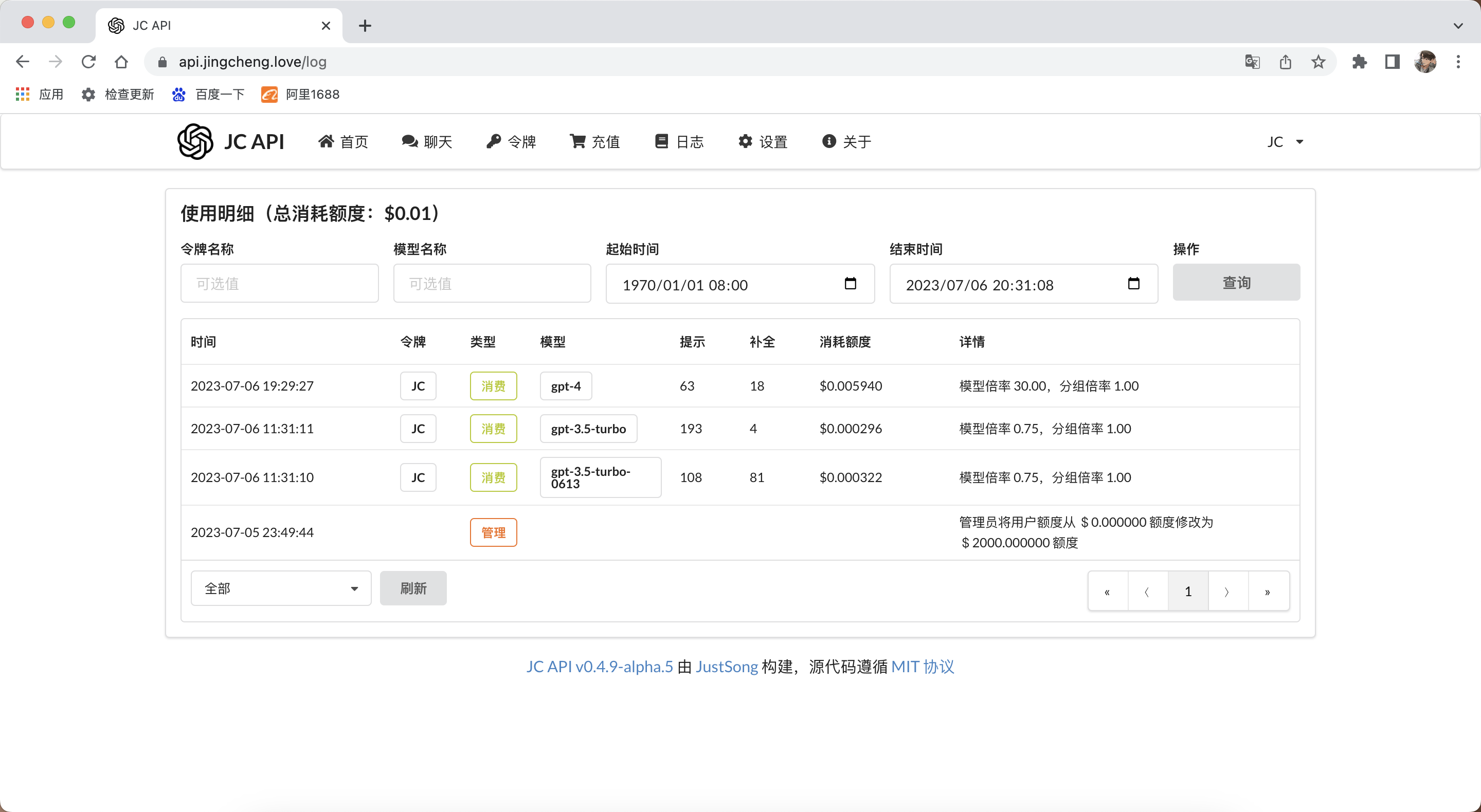This screenshot has height=812, width=1481.
Task: Switch to the JC API browser tab
Action: (x=213, y=25)
